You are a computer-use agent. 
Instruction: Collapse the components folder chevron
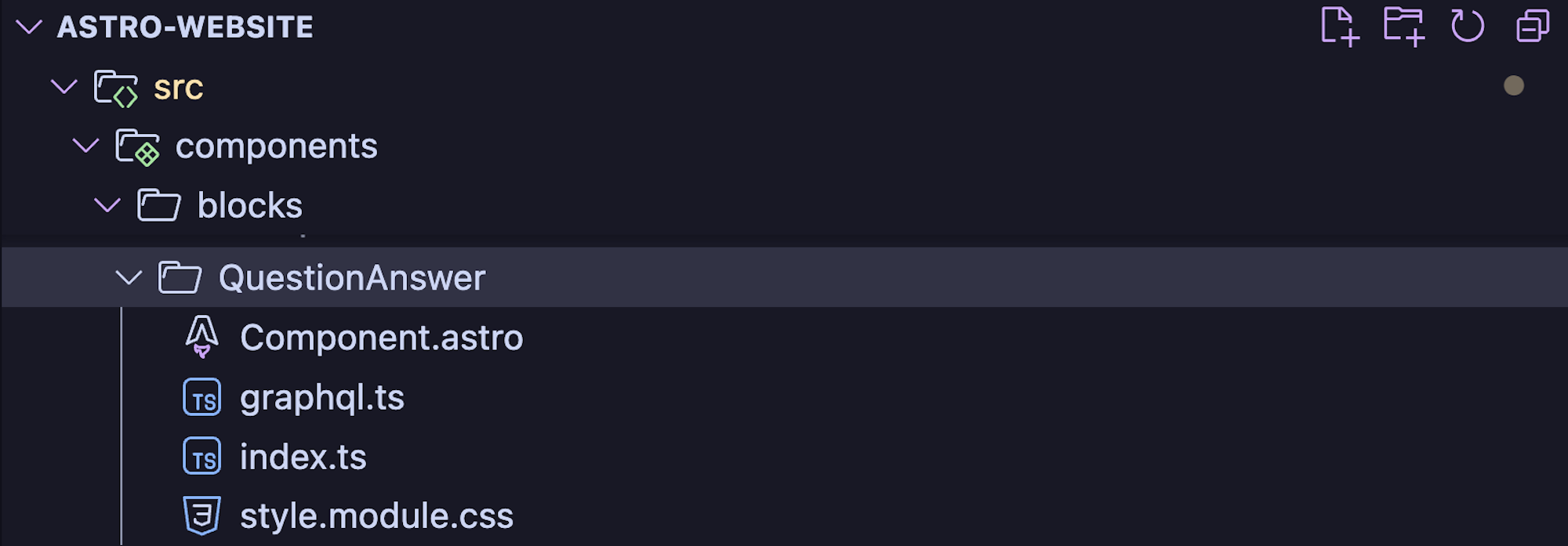coord(85,146)
